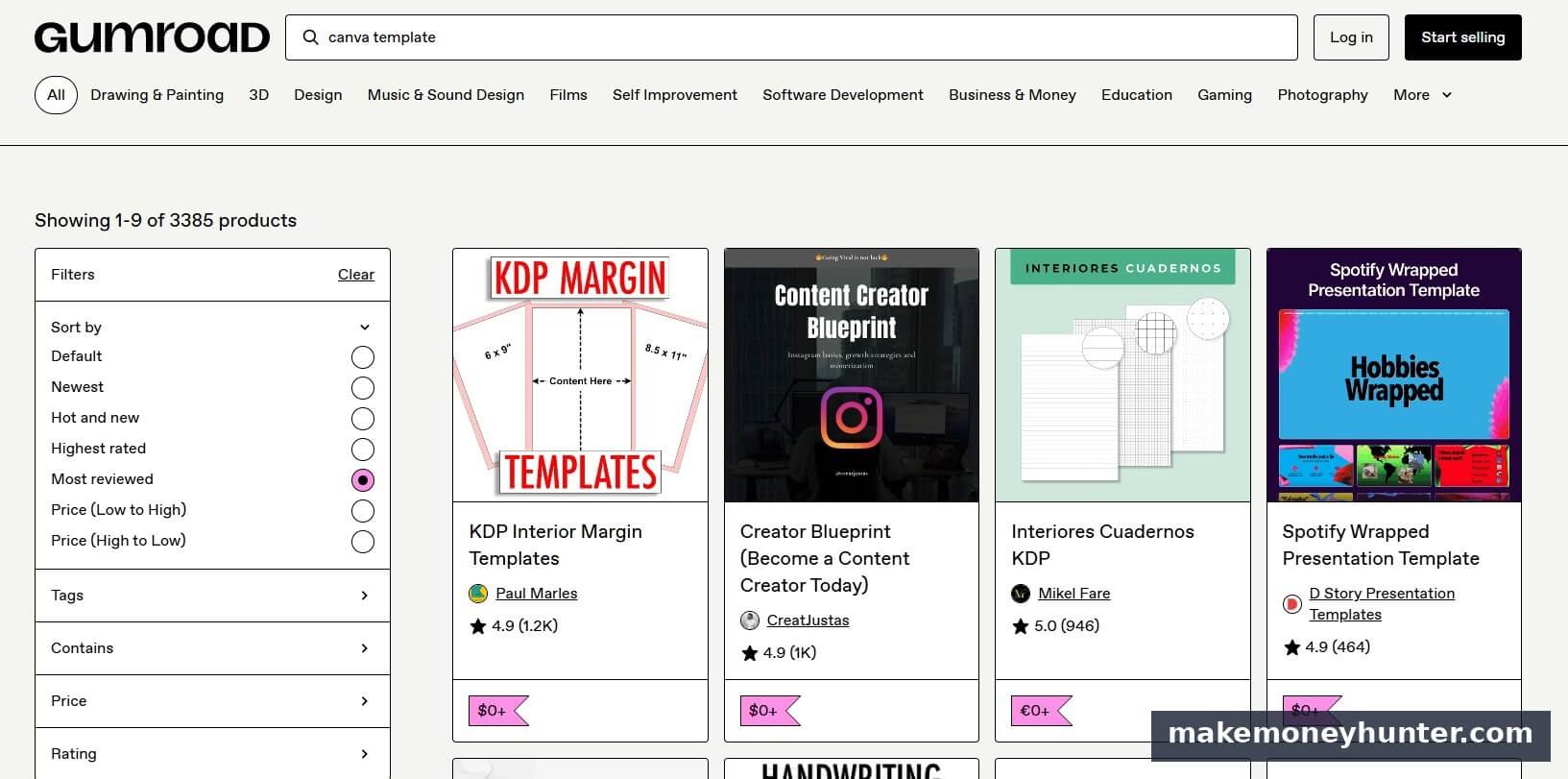Click the $0+ price tag on KDP Interior Margin Templates
This screenshot has height=779, width=1568.
[498, 711]
